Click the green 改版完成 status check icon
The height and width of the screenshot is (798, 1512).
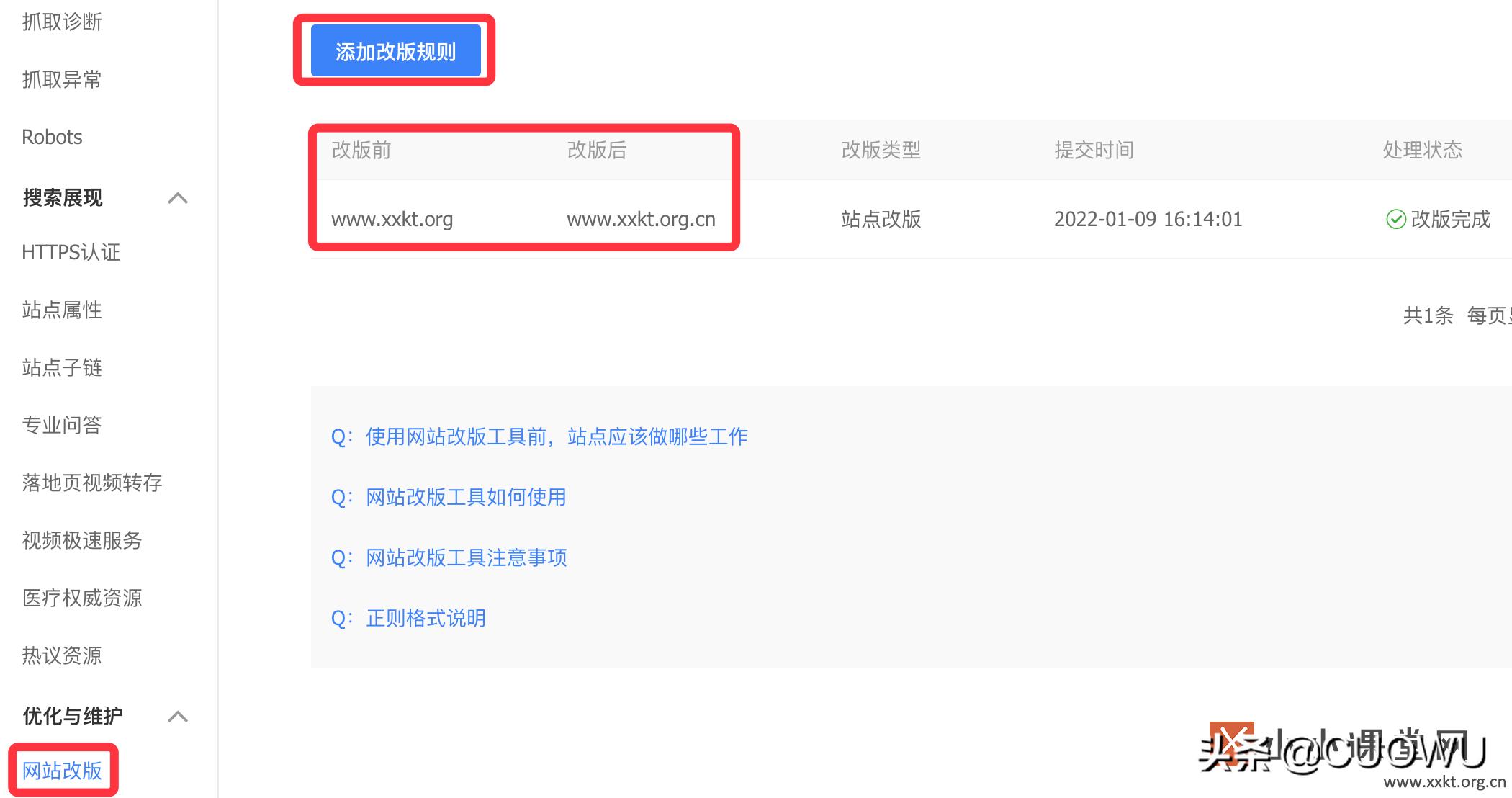coord(1395,220)
